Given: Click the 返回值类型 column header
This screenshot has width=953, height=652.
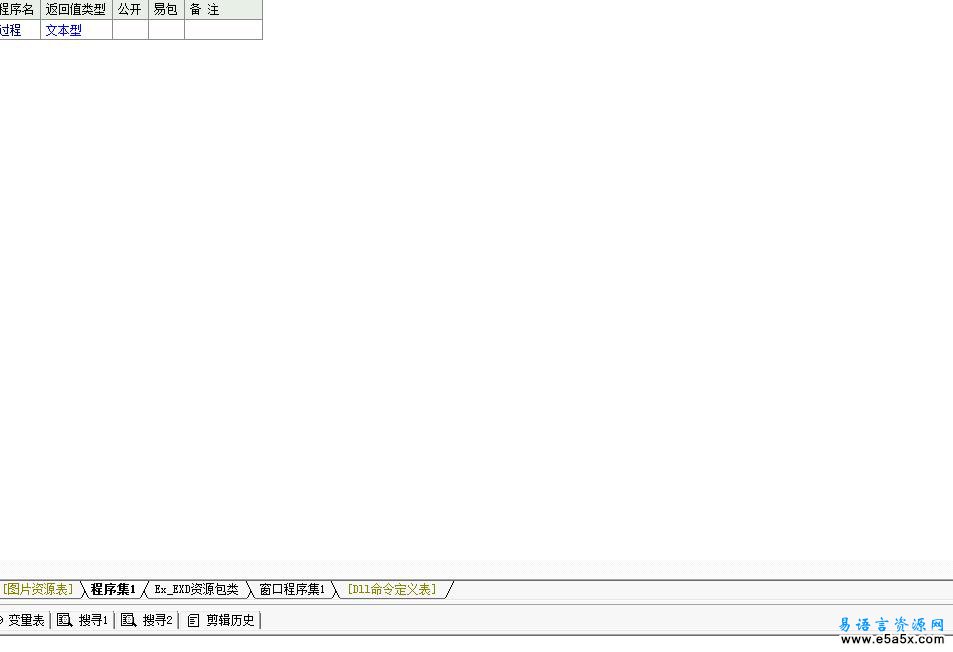Looking at the screenshot, I should (x=77, y=10).
